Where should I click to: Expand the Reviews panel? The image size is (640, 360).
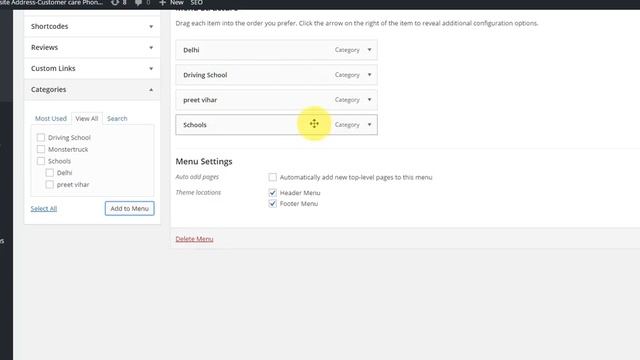click(x=151, y=47)
